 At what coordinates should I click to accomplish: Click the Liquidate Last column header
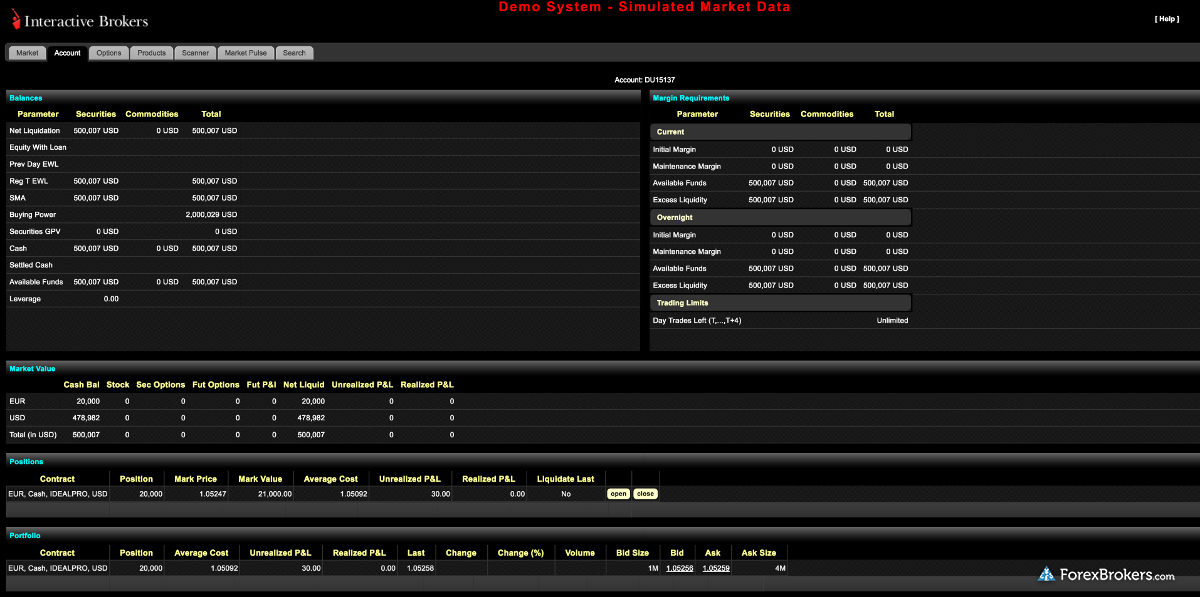tap(566, 479)
